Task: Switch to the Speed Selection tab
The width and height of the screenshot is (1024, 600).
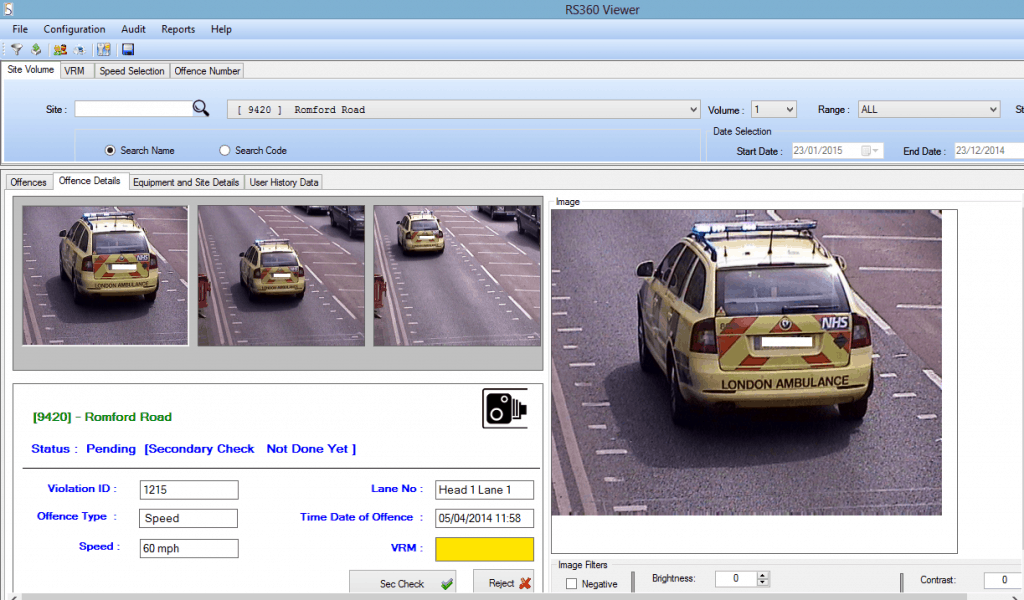Action: click(x=132, y=71)
